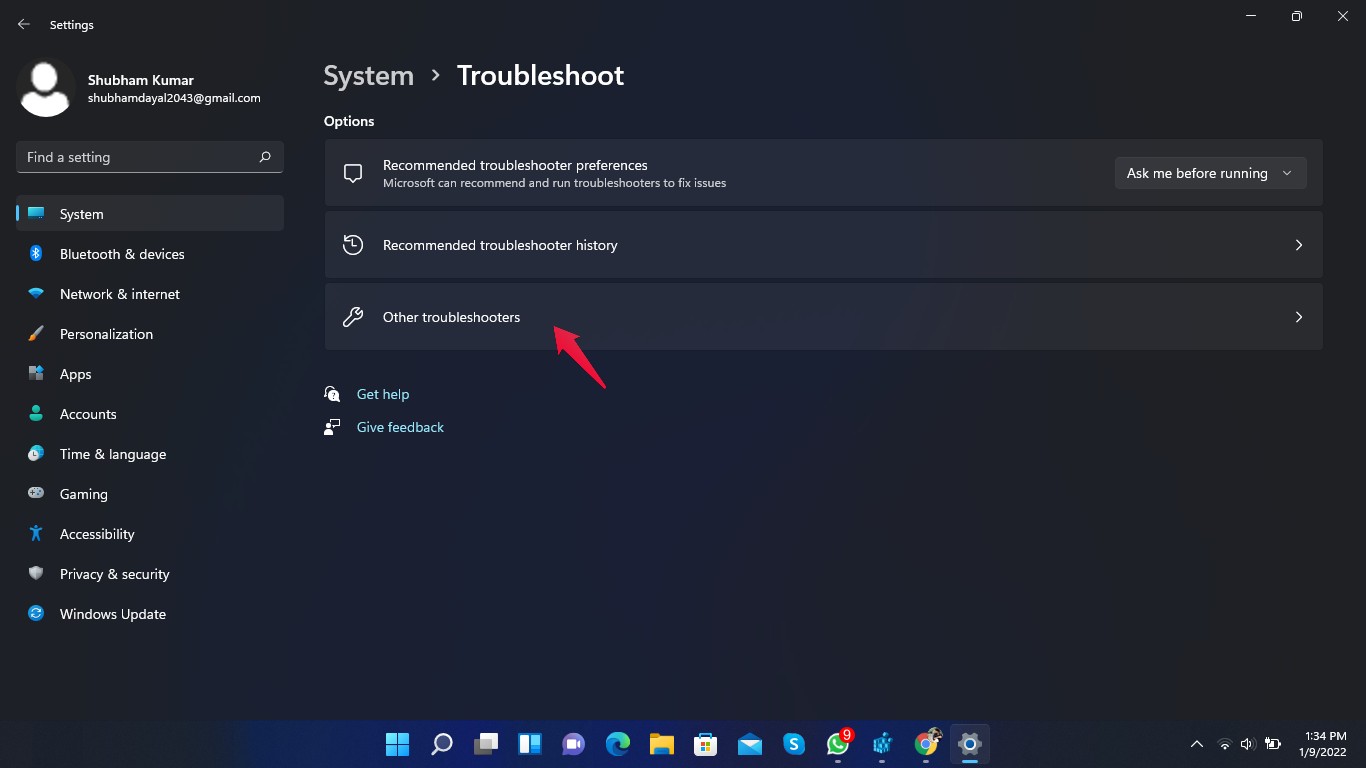Open the Ask me before running dropdown

1210,173
